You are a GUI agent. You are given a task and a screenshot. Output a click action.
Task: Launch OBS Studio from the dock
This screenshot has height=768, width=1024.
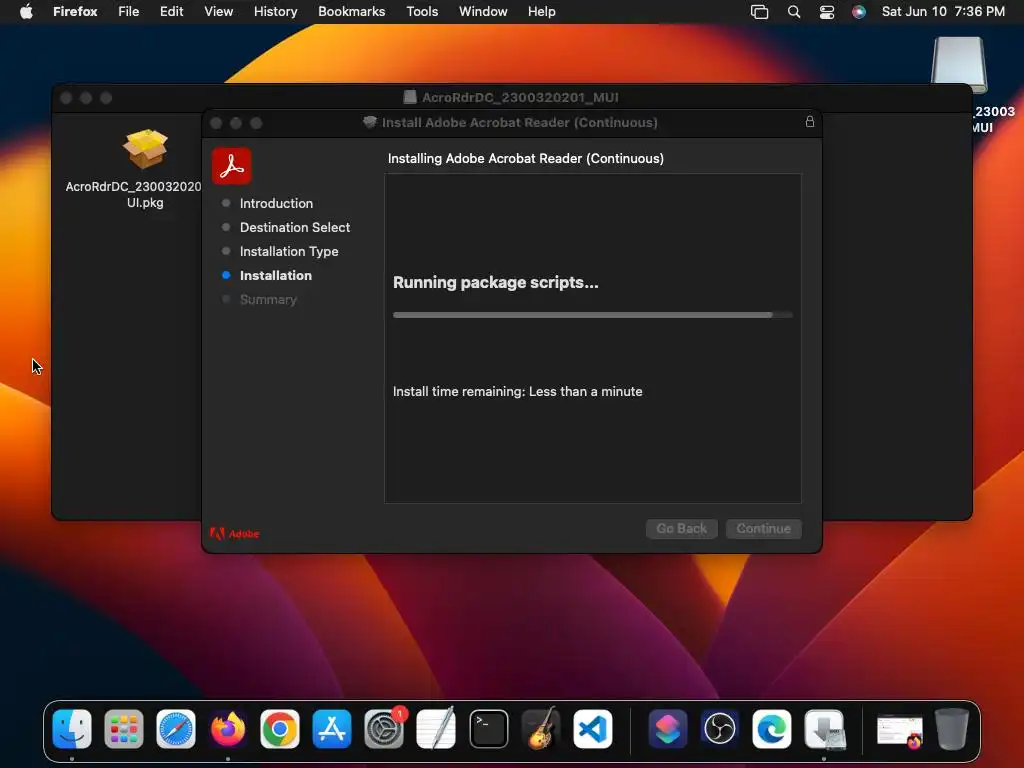(720, 729)
